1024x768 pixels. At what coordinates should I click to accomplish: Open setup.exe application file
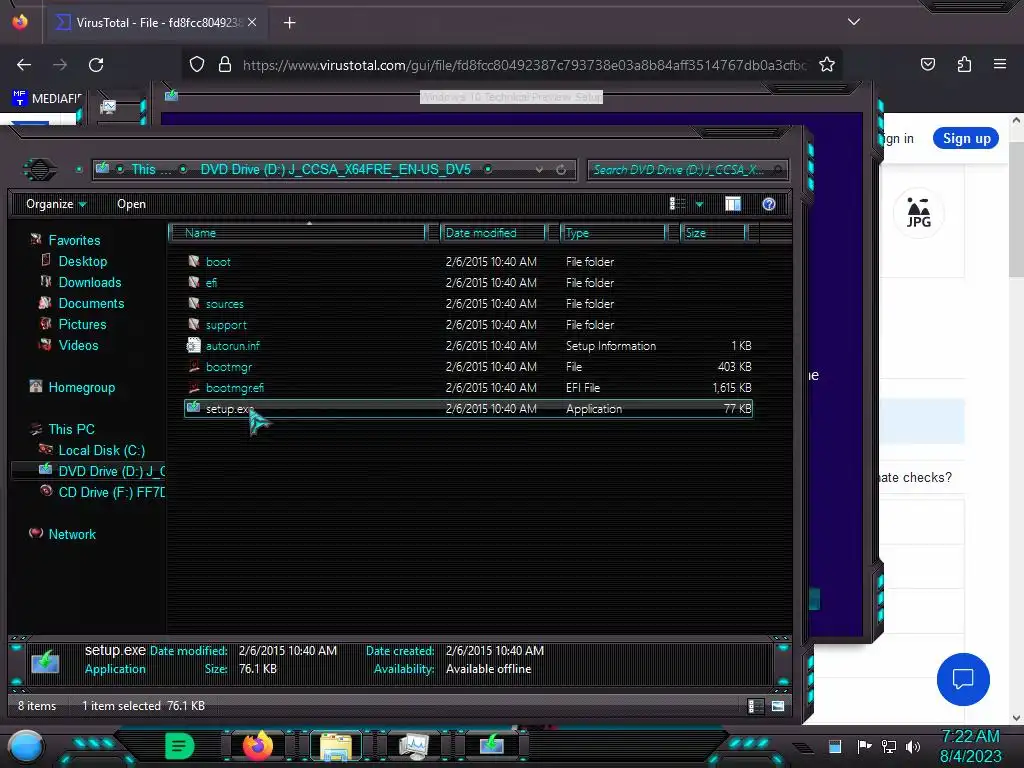468,409
